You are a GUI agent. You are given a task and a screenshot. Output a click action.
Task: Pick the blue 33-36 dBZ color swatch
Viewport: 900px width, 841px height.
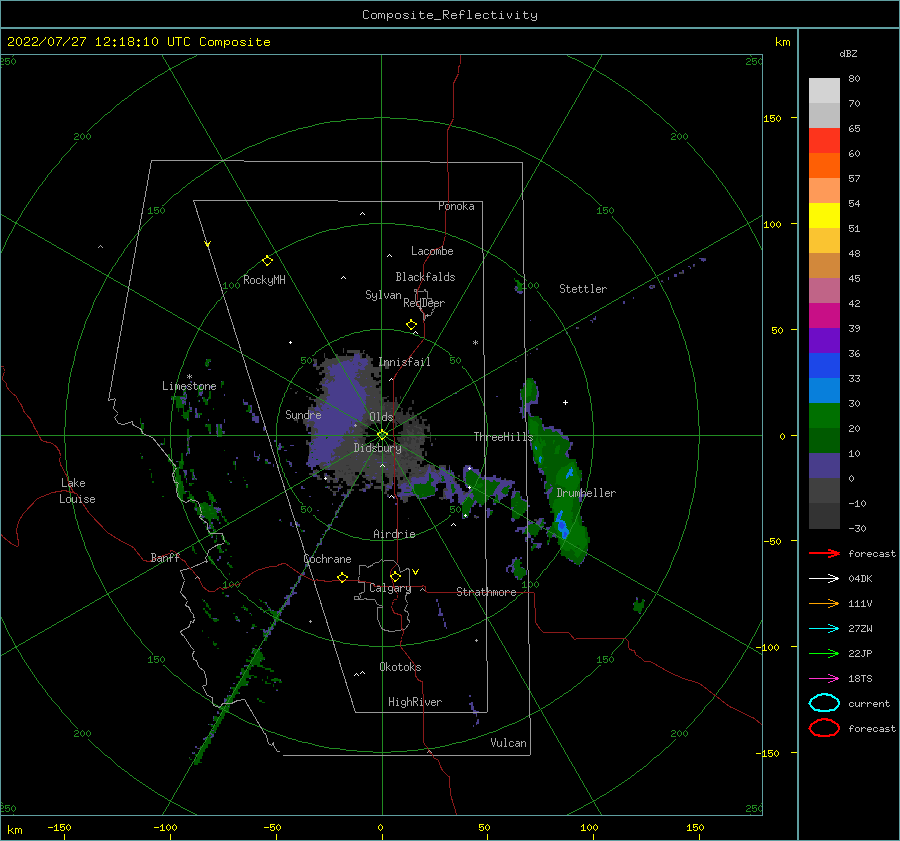coord(824,366)
